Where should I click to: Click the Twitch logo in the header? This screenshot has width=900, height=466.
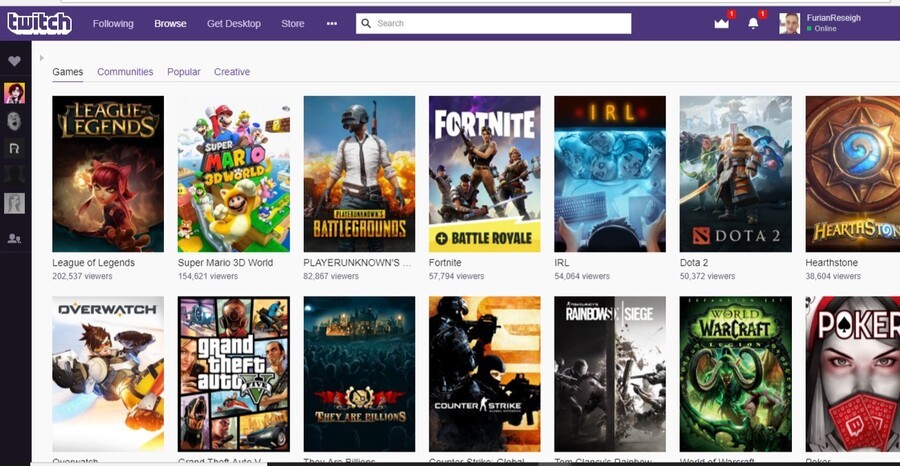(x=39, y=23)
